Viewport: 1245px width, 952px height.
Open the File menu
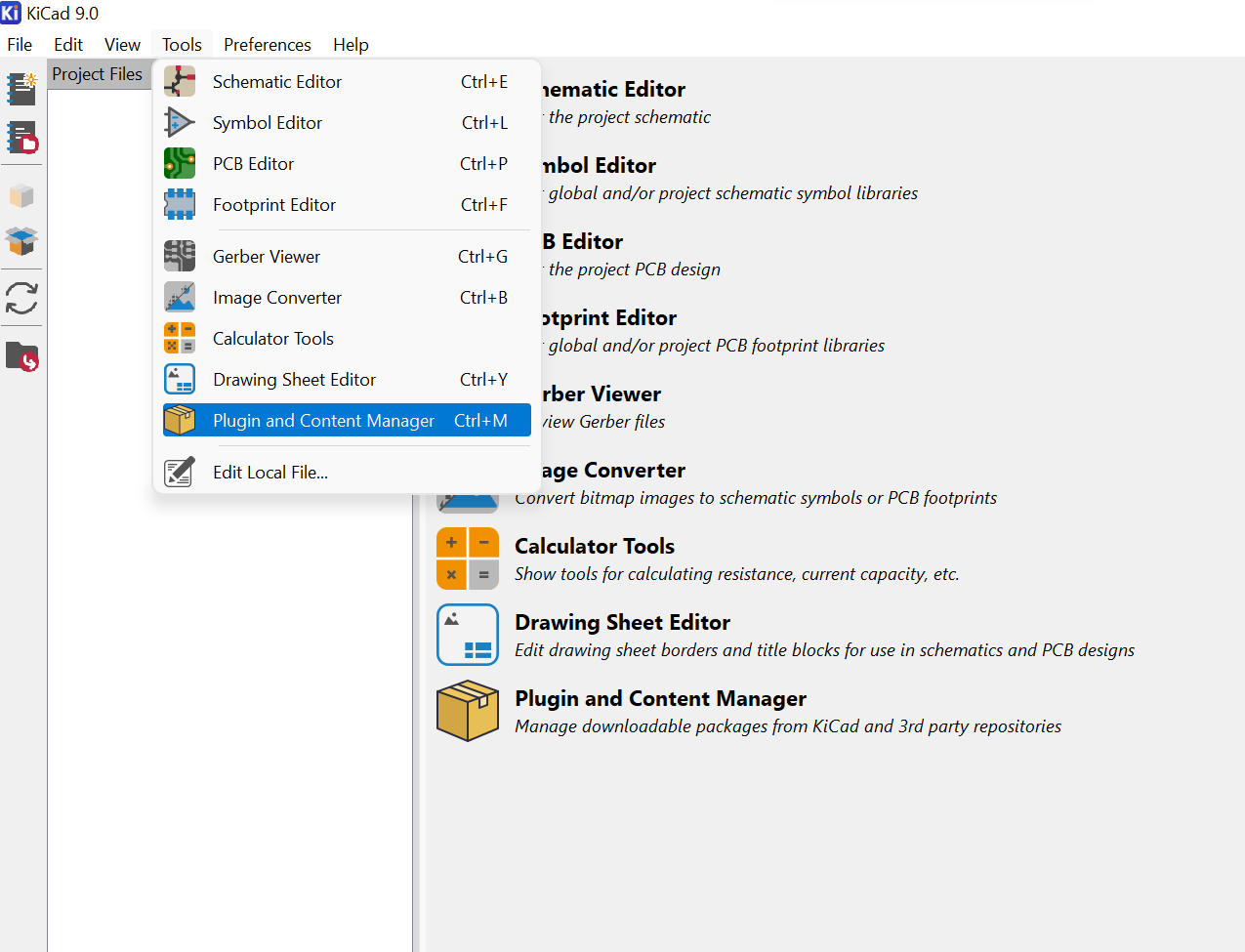[20, 45]
